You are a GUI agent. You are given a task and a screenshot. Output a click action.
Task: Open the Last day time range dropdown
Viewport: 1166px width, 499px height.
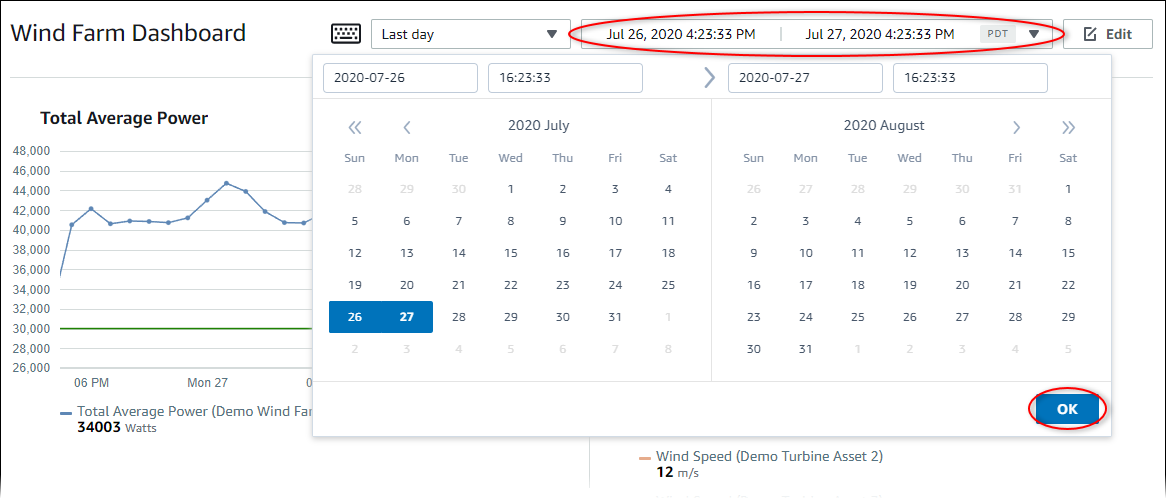tap(470, 34)
